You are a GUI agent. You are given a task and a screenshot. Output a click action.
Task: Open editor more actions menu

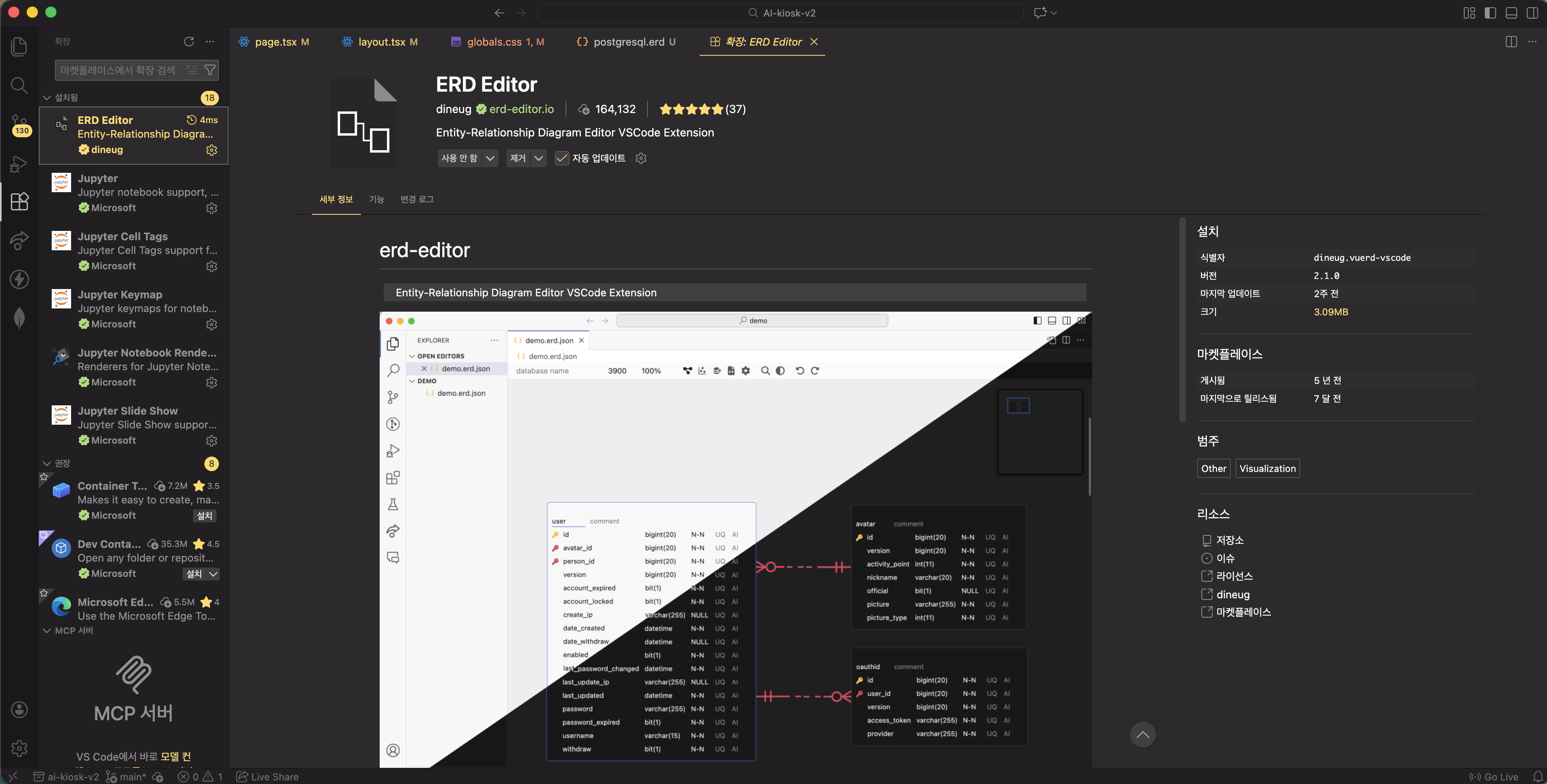1532,42
